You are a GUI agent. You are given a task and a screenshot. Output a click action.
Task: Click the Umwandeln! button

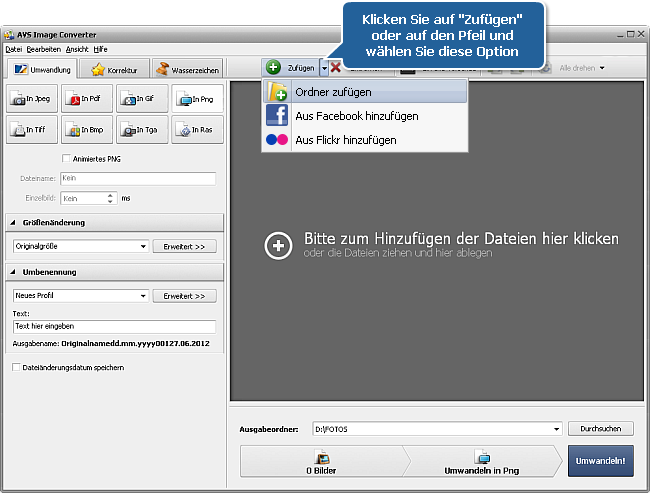(601, 461)
